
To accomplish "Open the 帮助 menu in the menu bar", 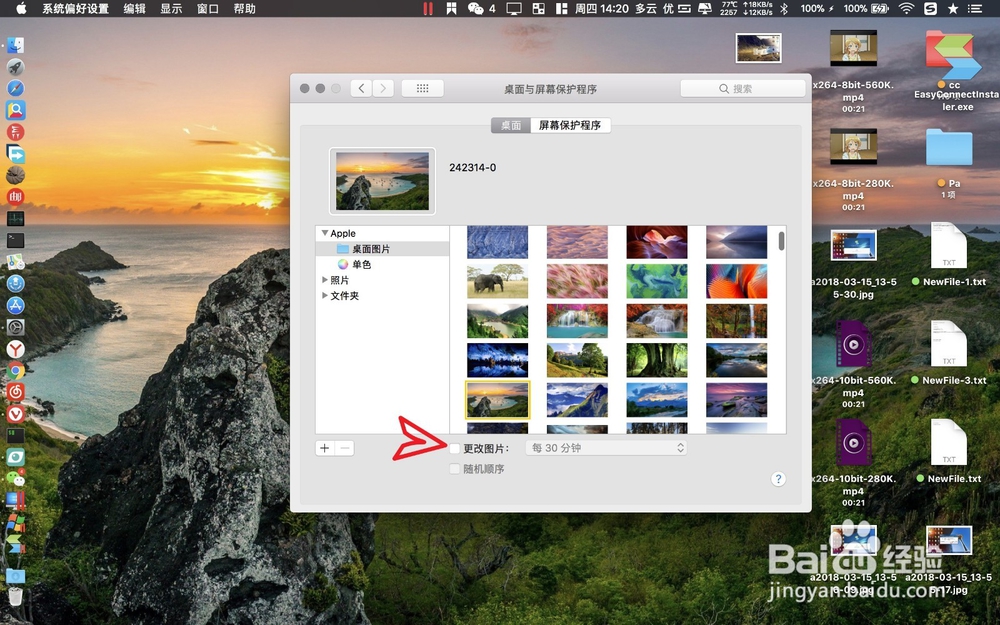I will click(245, 9).
